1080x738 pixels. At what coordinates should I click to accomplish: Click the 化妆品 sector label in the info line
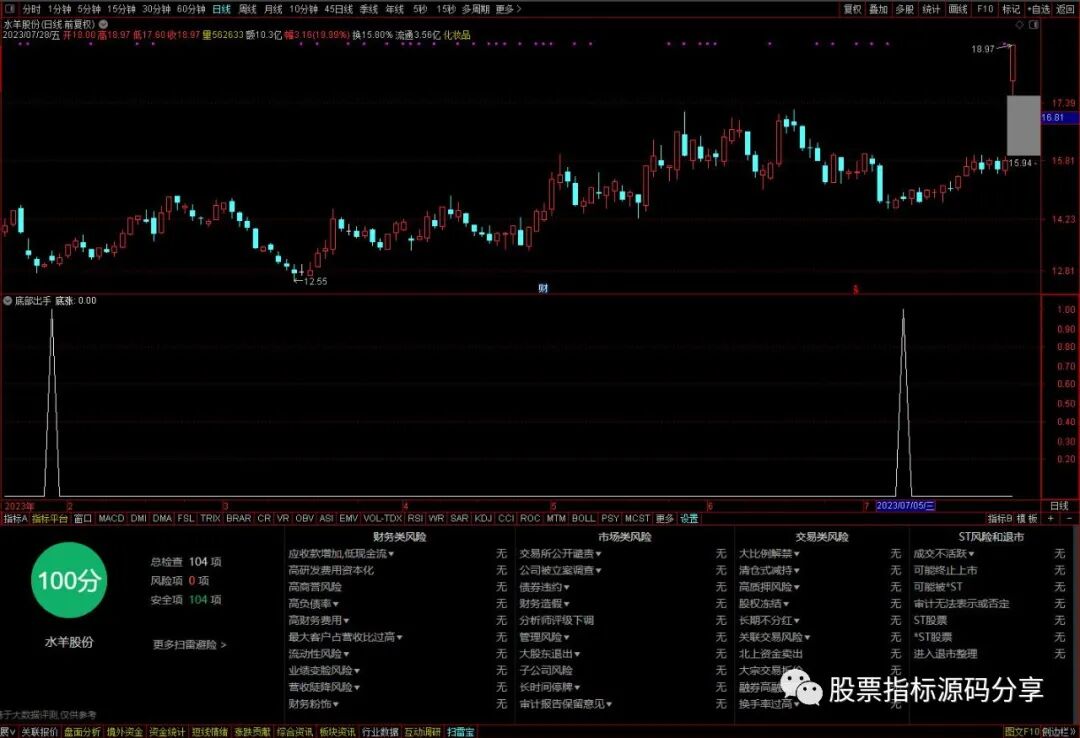click(x=457, y=34)
